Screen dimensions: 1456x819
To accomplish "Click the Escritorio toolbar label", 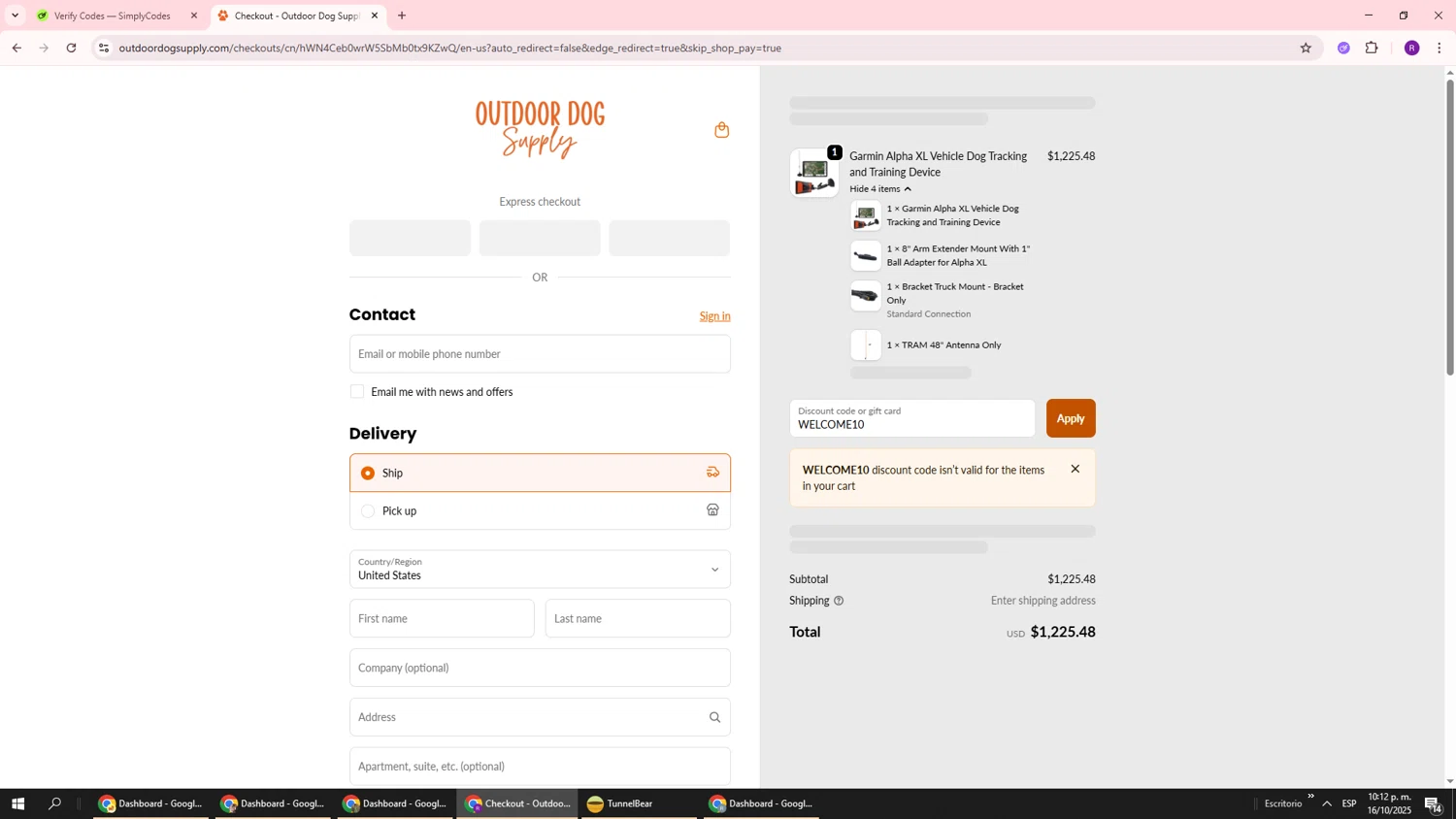I will [1283, 803].
